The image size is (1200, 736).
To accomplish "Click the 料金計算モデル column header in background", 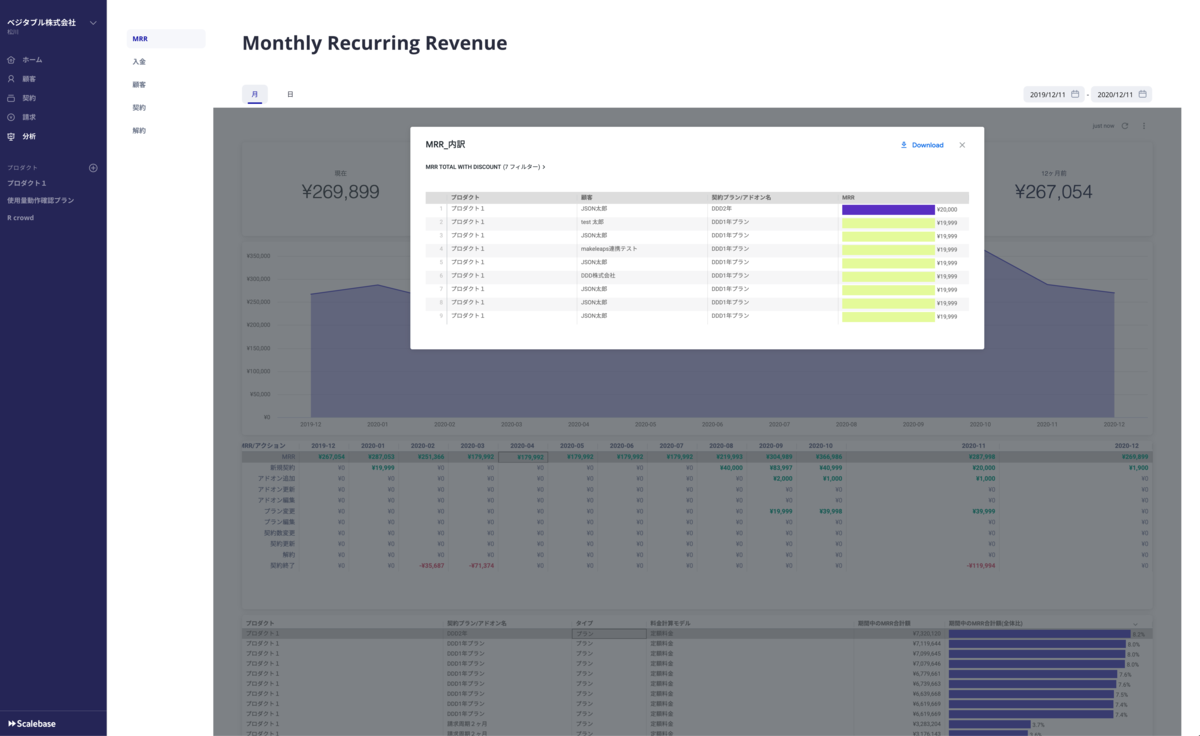I will click(x=669, y=623).
